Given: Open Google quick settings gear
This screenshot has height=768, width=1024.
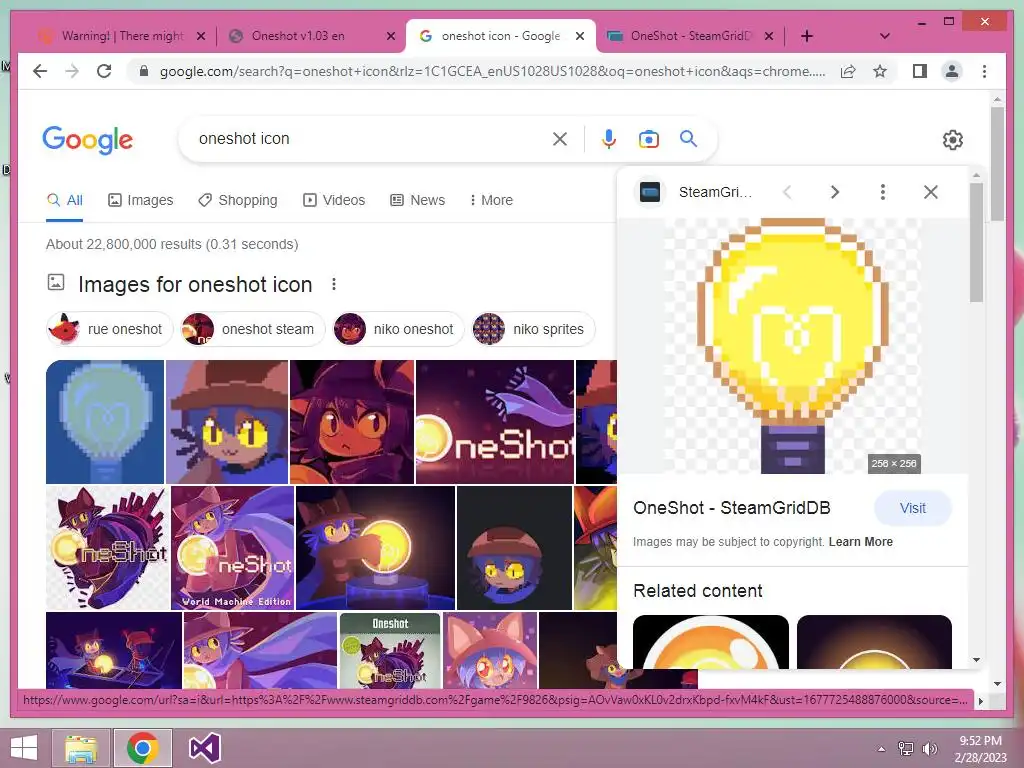Looking at the screenshot, I should (x=952, y=139).
